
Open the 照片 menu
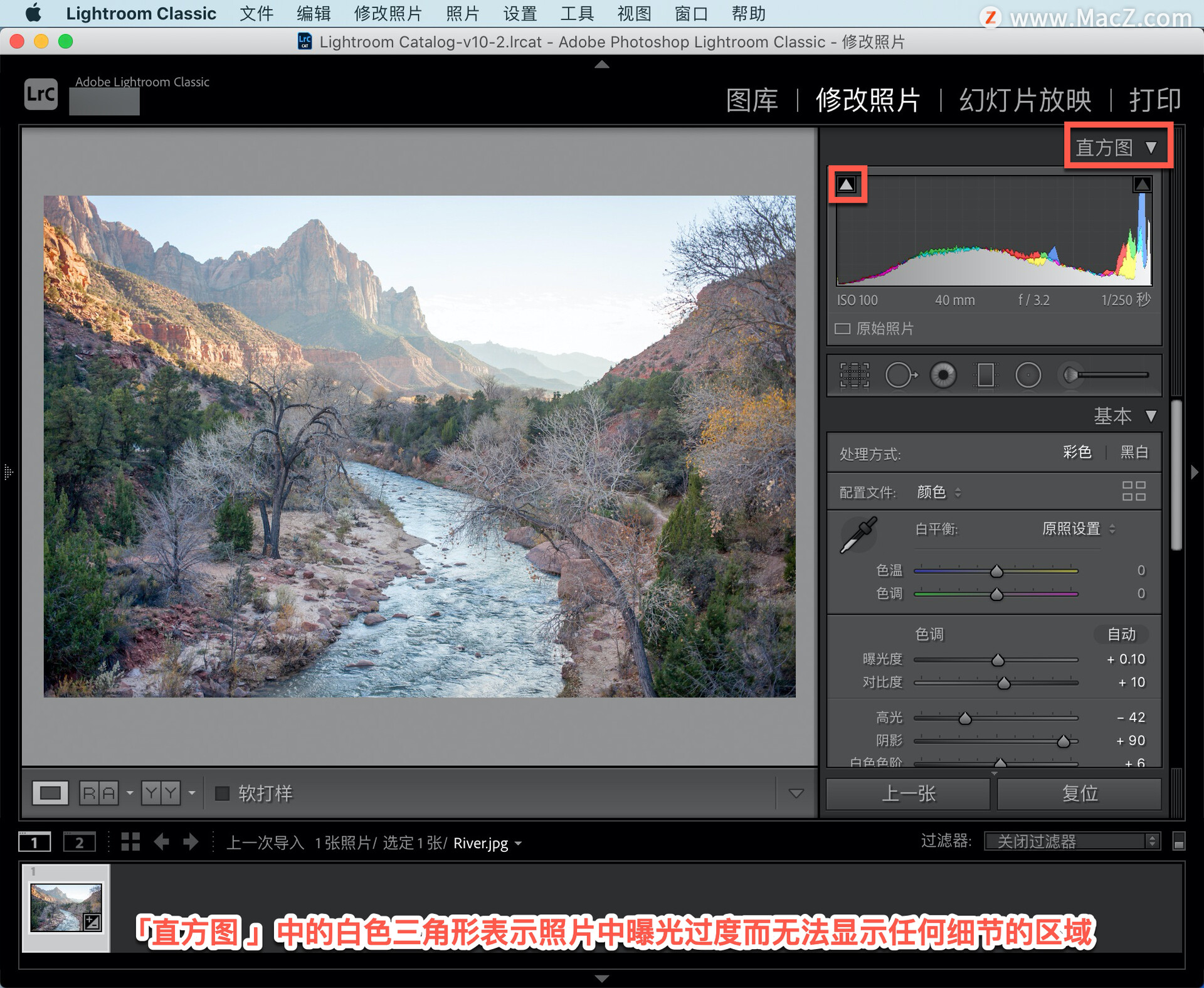pyautogui.click(x=463, y=13)
